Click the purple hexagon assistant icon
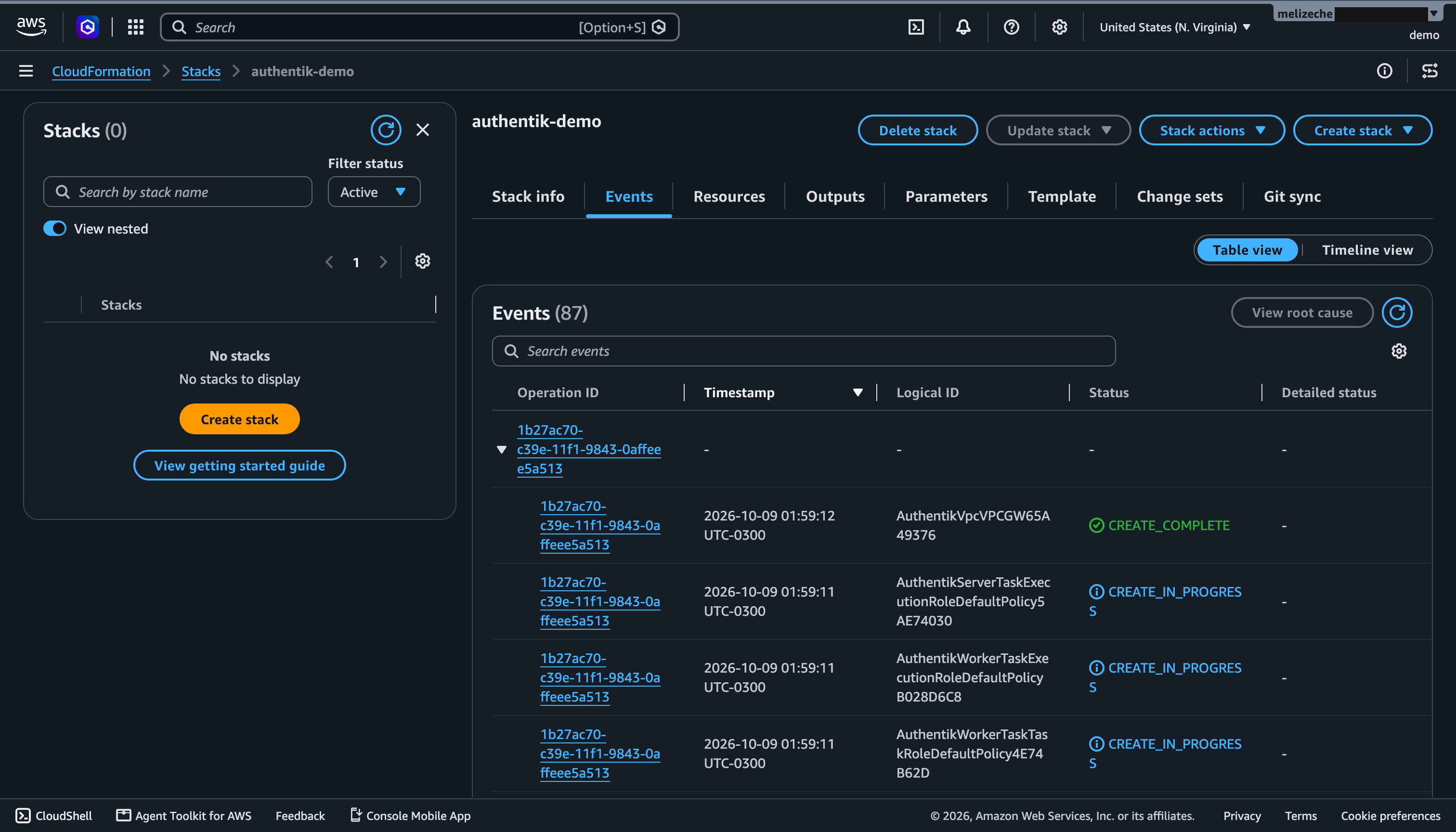Viewport: 1456px width, 832px height. [x=88, y=27]
